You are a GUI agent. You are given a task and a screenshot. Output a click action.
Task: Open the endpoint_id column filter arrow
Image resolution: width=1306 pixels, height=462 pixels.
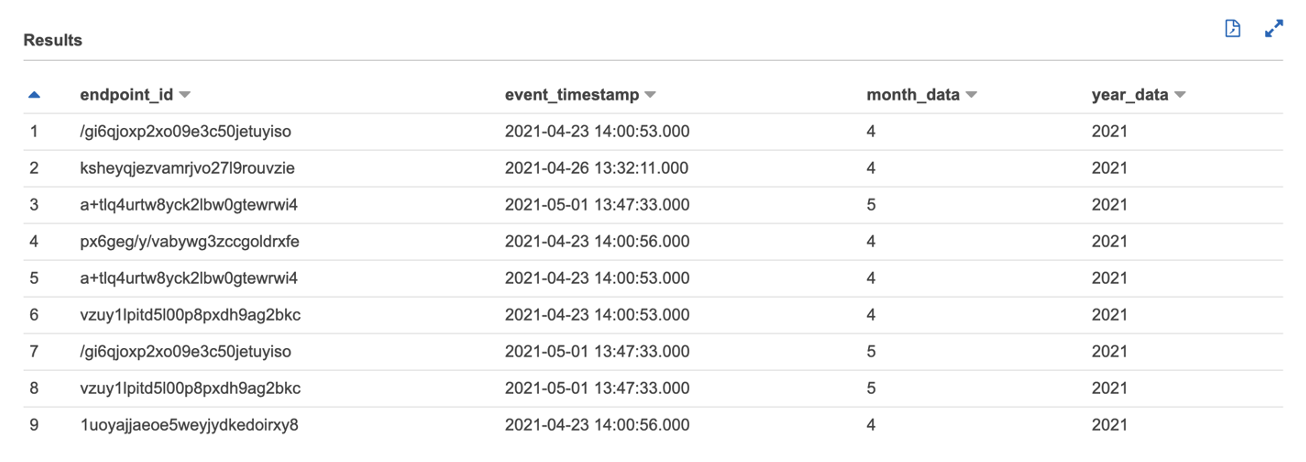pos(184,96)
